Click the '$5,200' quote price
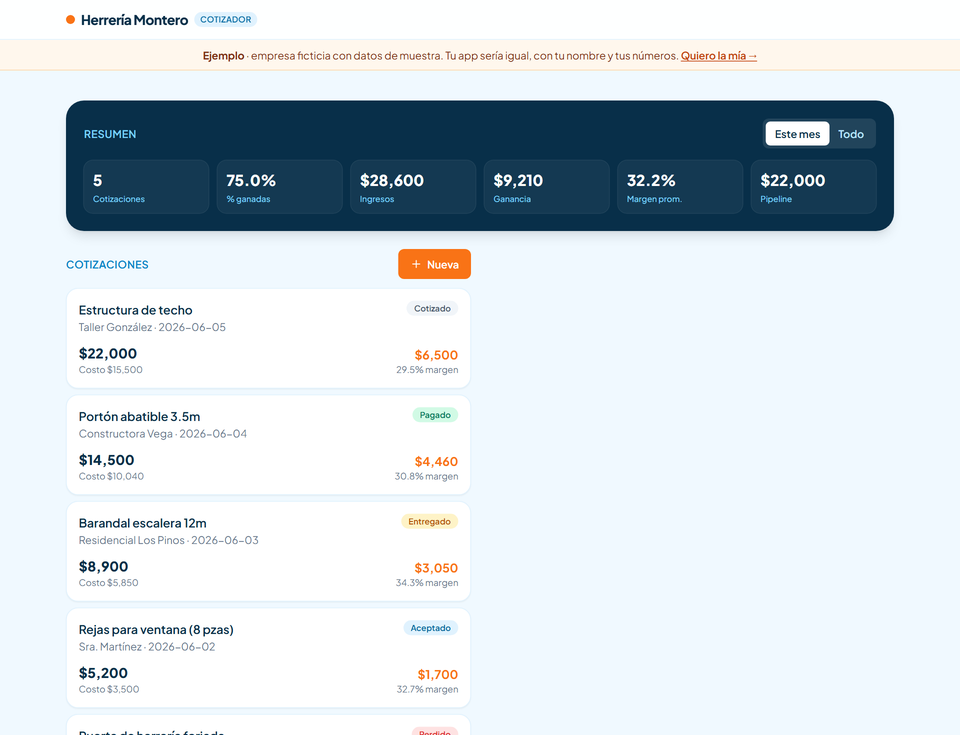 [x=103, y=674]
